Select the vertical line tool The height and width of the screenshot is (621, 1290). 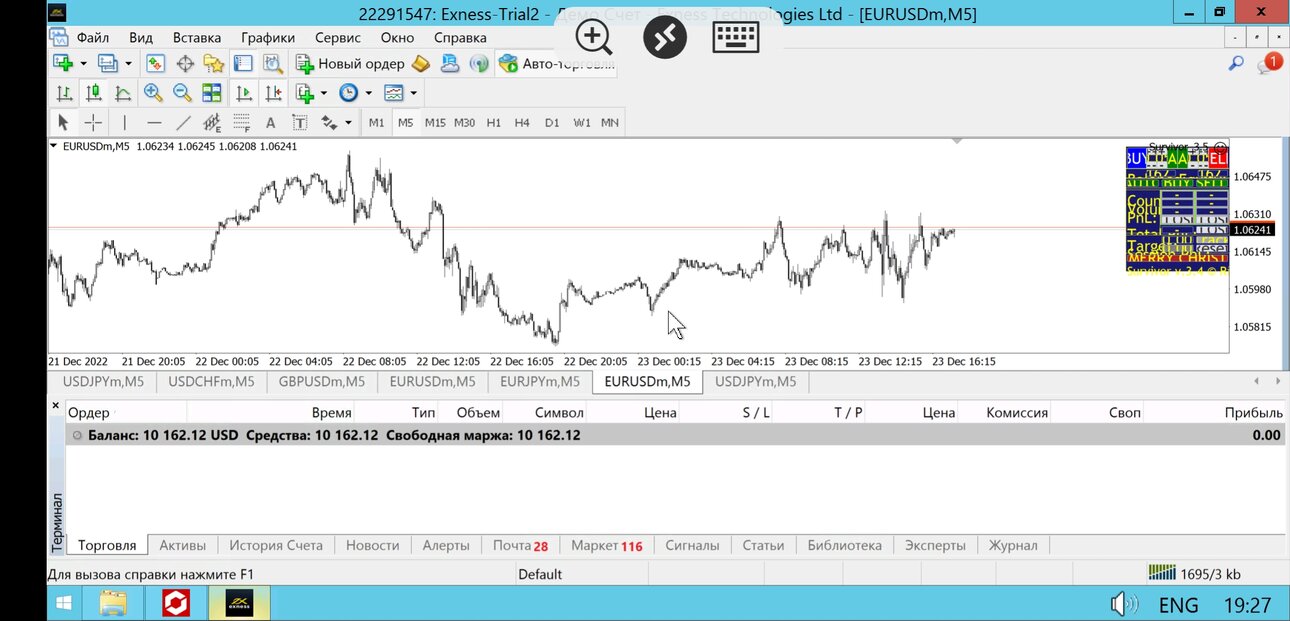coord(124,122)
